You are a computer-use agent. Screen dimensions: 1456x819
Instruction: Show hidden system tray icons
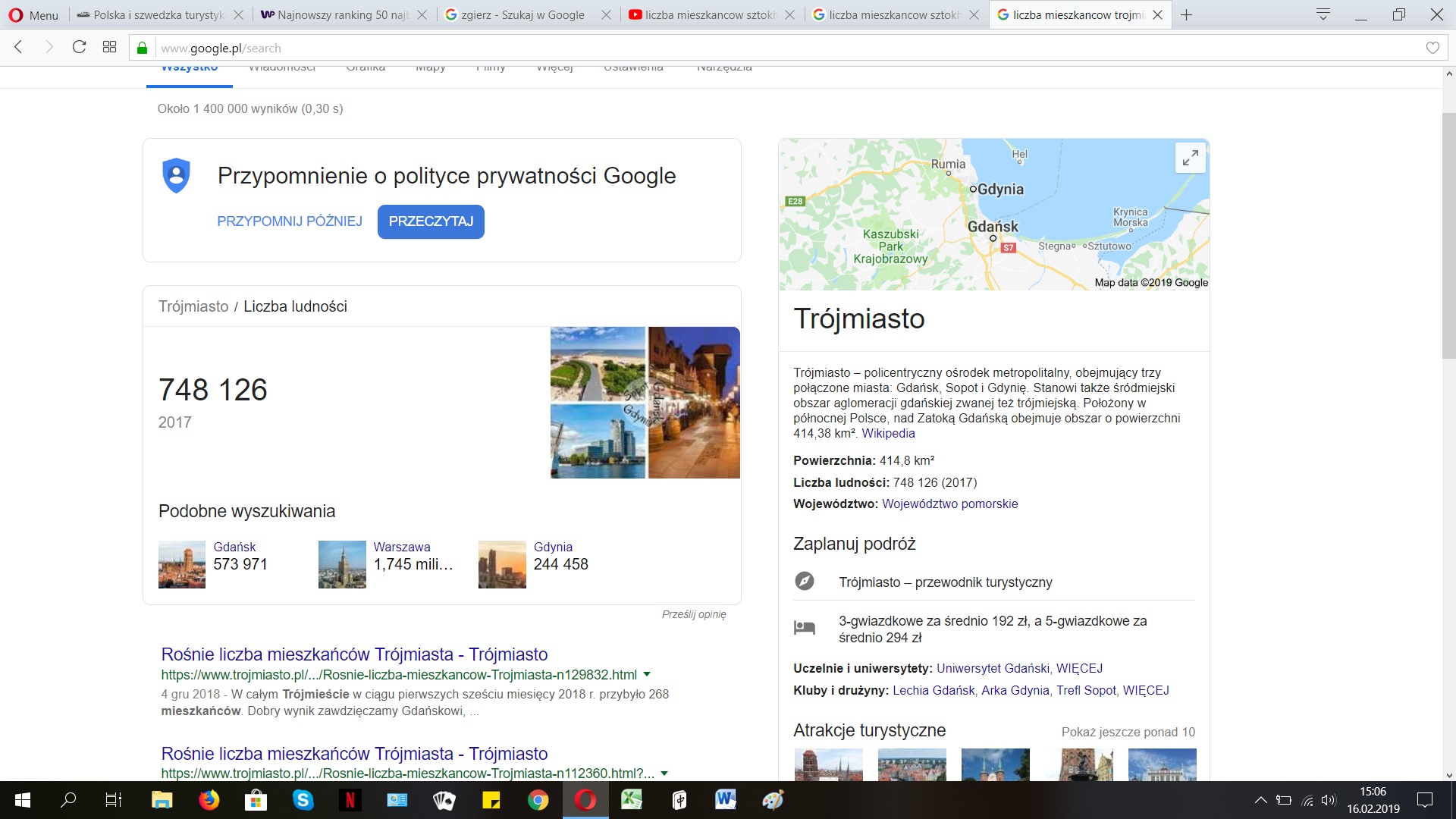coord(1260,800)
